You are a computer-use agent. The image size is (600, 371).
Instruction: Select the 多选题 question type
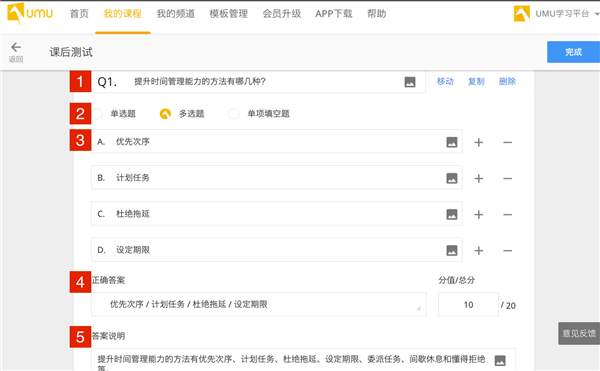tap(165, 114)
